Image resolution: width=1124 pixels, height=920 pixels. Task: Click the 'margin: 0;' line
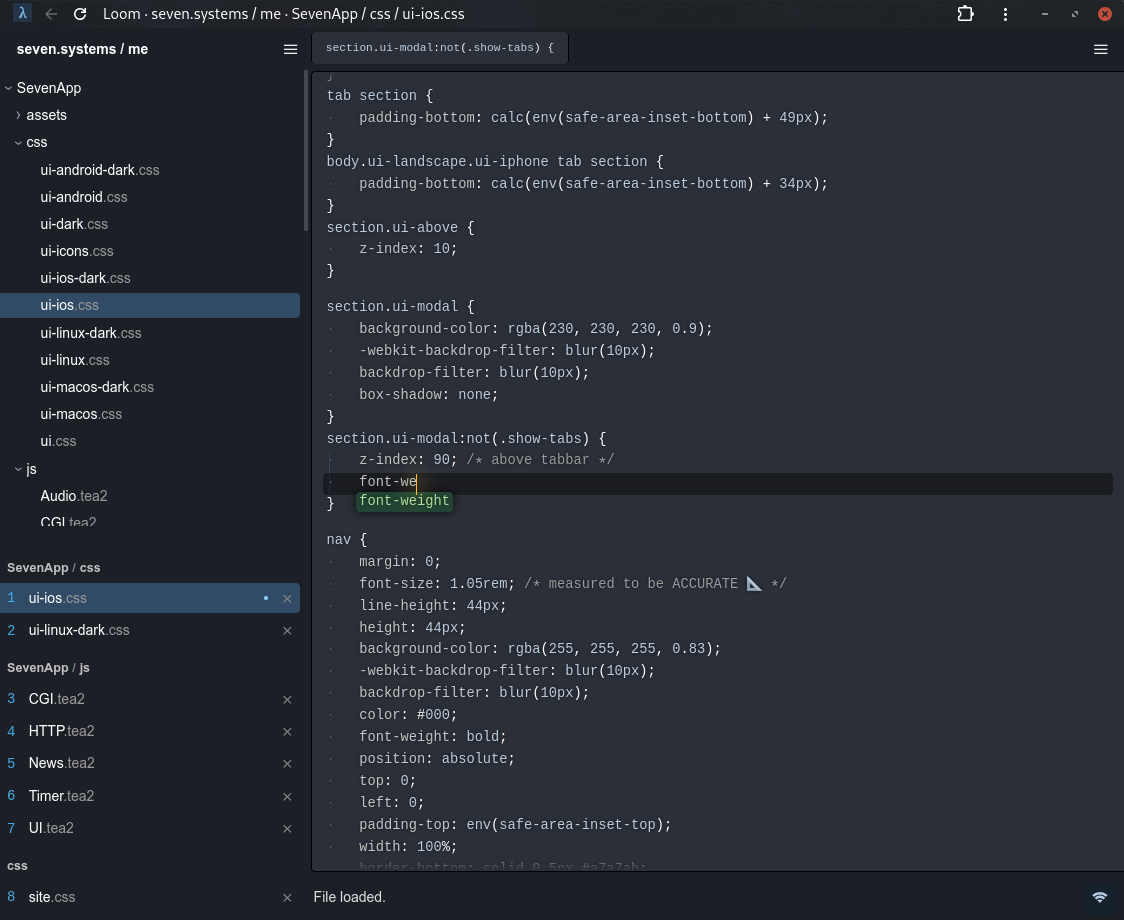pos(400,562)
